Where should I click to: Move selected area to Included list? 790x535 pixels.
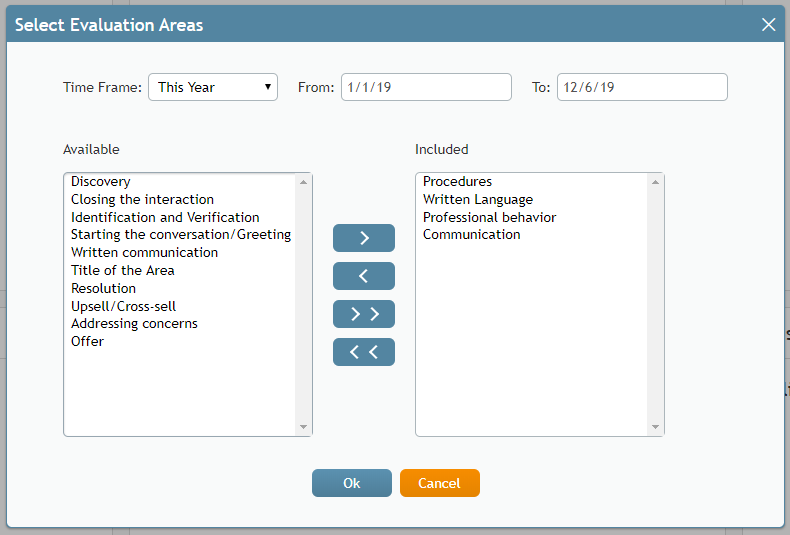click(x=364, y=238)
